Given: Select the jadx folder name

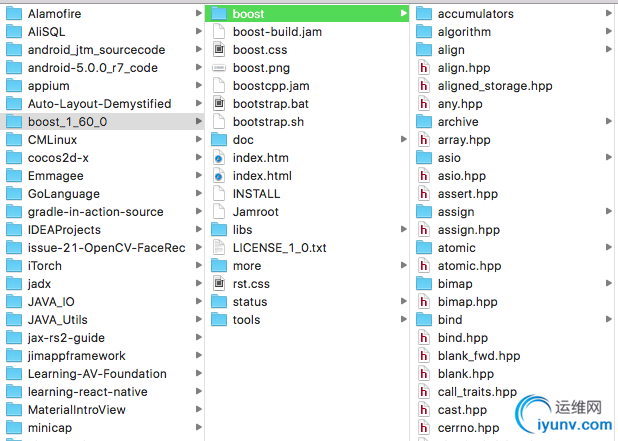Looking at the screenshot, I should [39, 284].
